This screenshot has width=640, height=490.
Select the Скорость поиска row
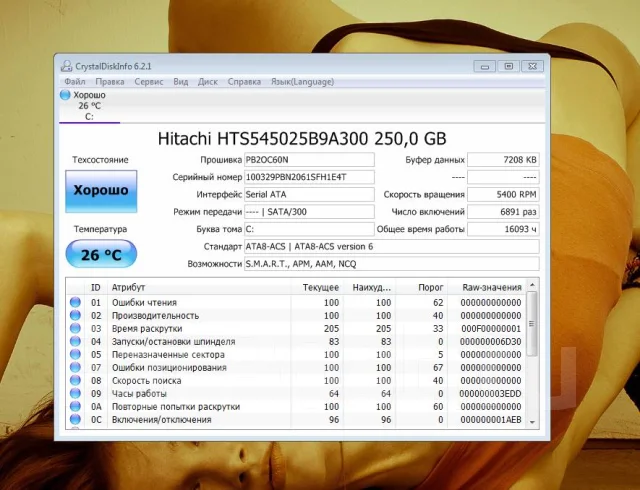[296, 381]
